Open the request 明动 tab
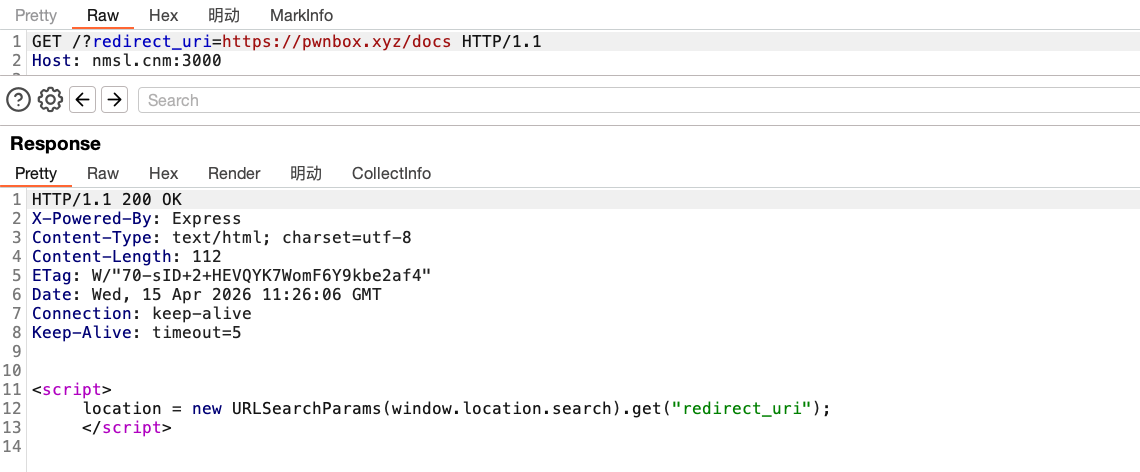The height and width of the screenshot is (472, 1140). (x=224, y=16)
